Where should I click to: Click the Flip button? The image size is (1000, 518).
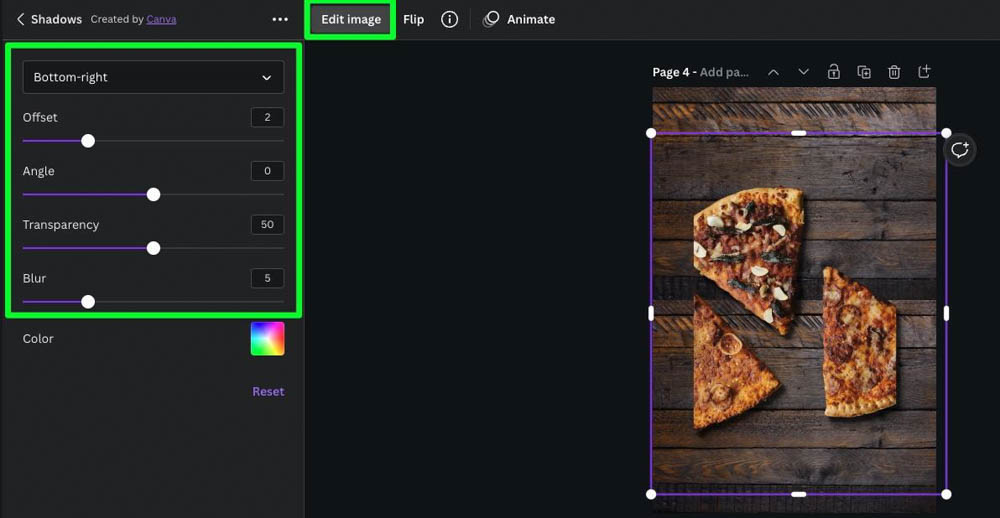point(413,20)
